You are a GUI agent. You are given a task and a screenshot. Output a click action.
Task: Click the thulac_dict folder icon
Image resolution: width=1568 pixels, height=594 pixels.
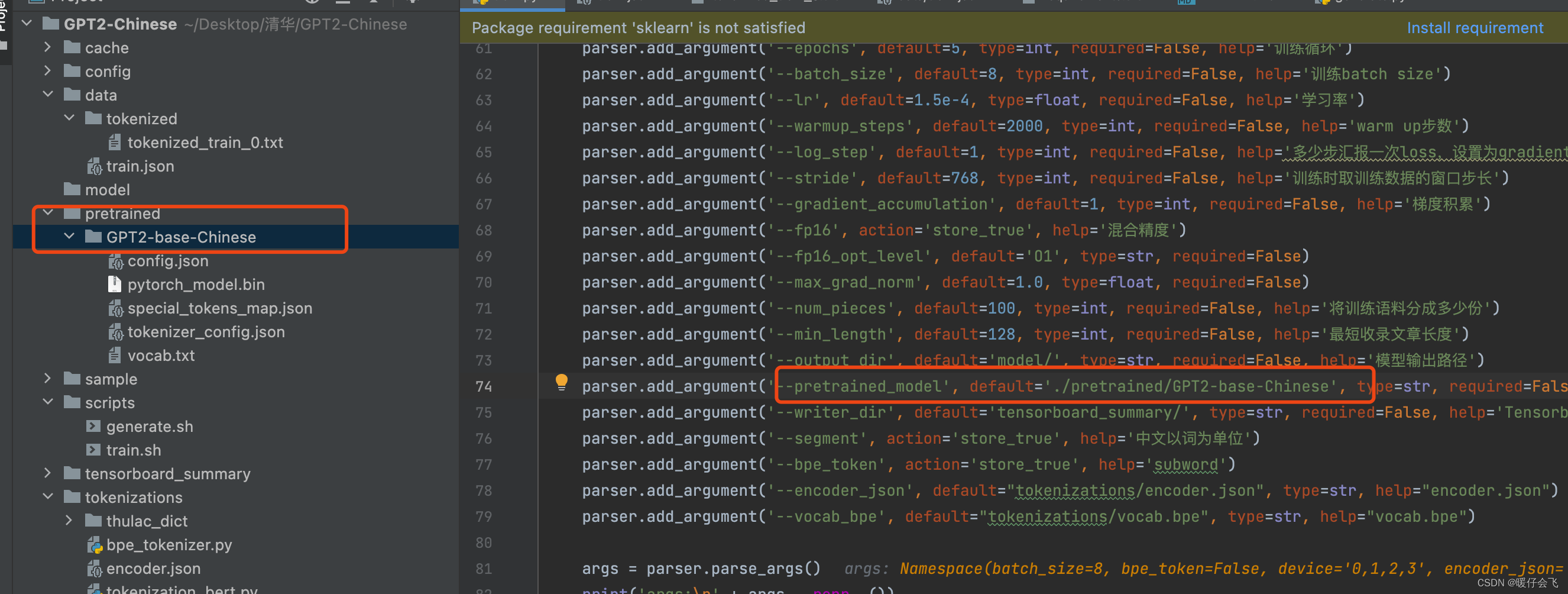click(94, 521)
